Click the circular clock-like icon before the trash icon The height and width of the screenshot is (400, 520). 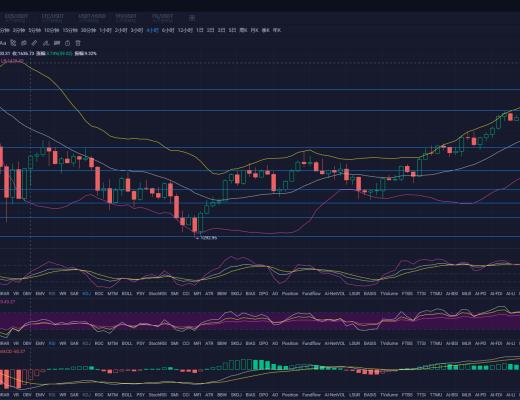coord(67,43)
